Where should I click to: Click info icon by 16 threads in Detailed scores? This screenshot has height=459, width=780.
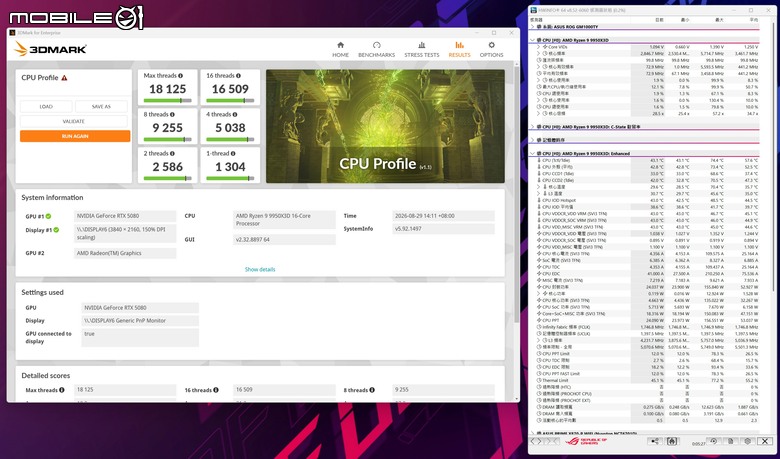216,390
